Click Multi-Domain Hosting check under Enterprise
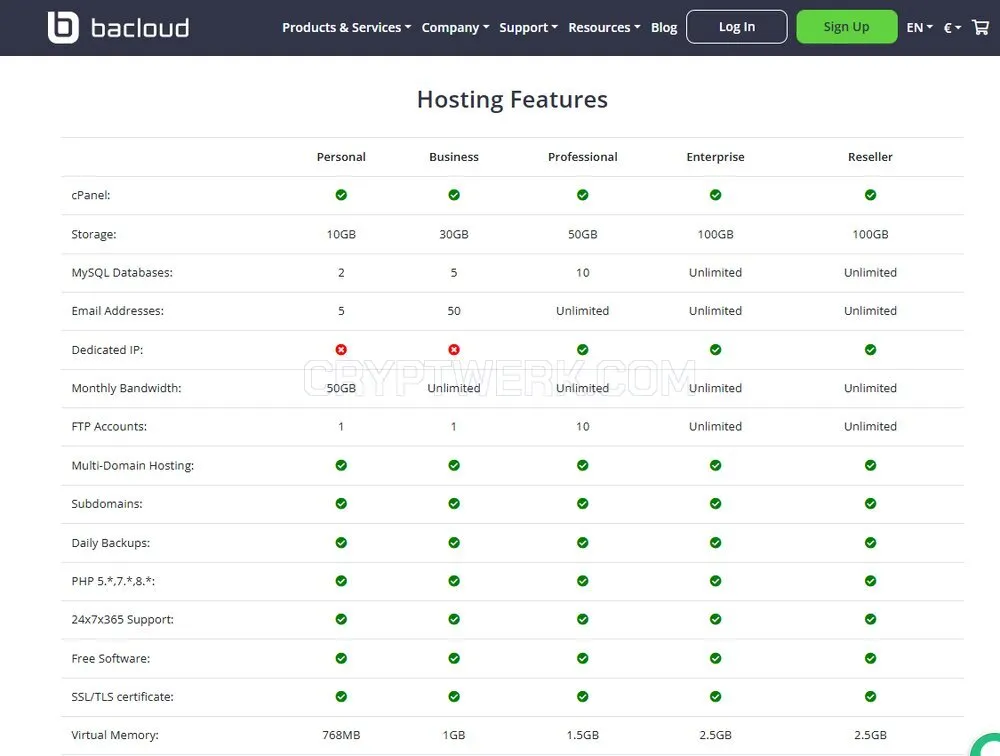Viewport: 1000px width, 756px height. (x=715, y=465)
